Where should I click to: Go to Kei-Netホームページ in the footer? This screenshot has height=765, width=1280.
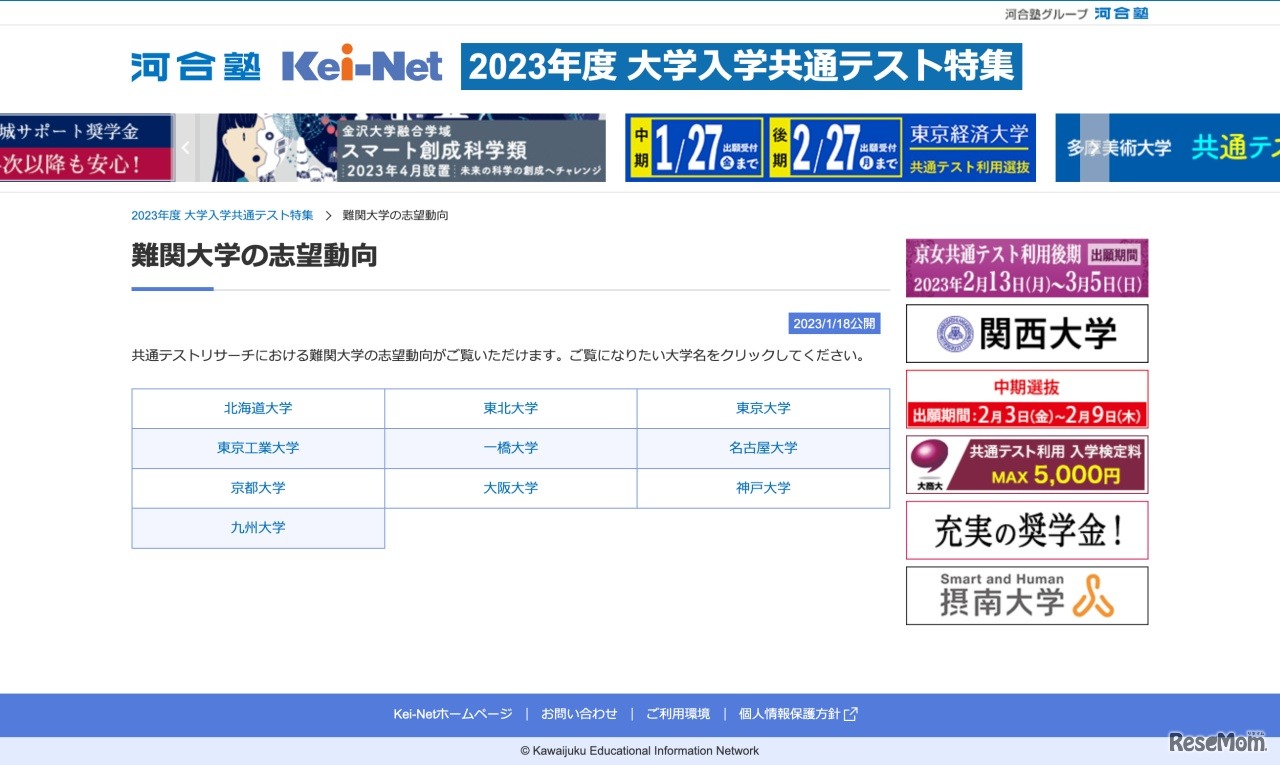(453, 714)
